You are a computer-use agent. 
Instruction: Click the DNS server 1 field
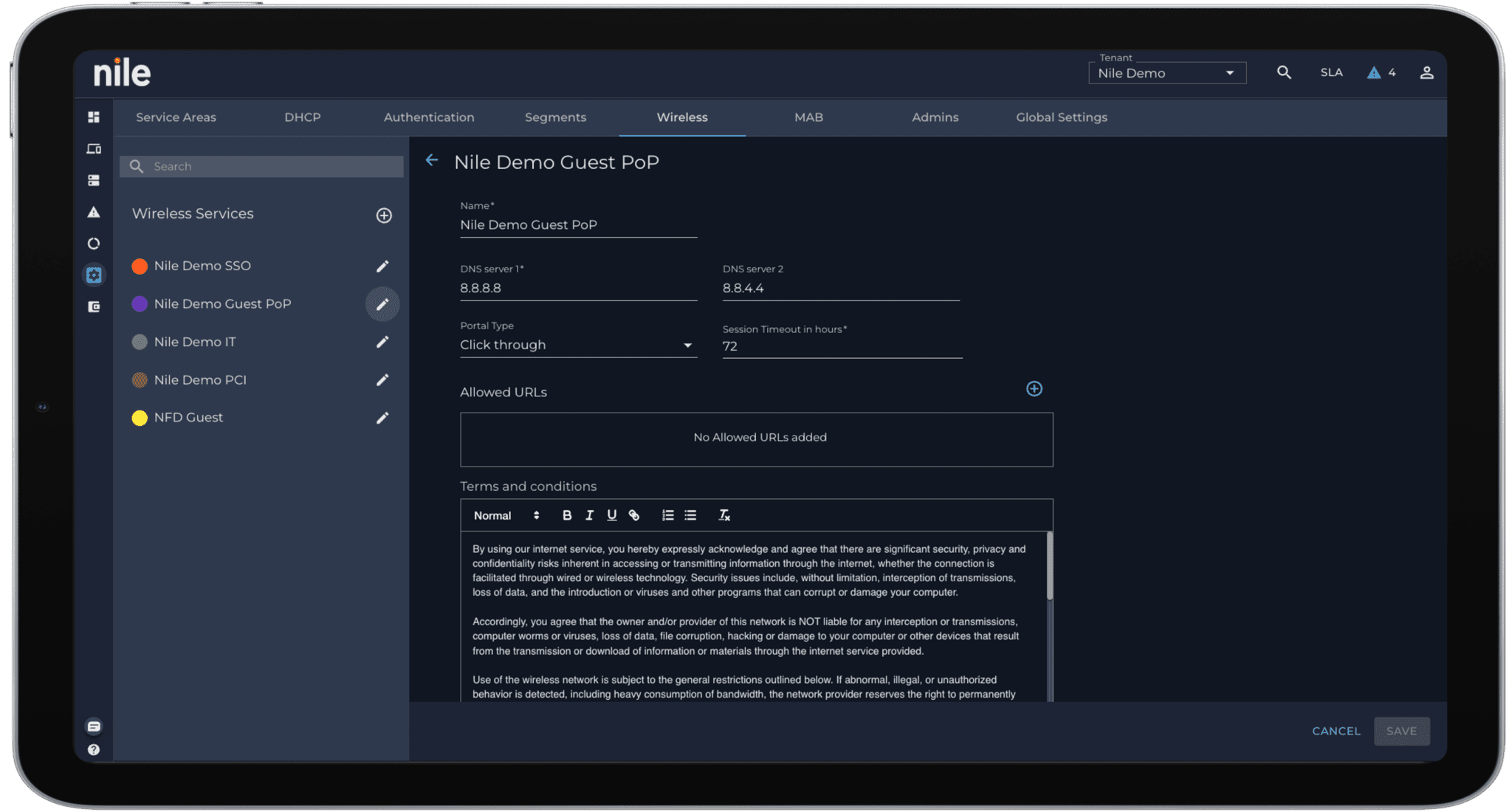pyautogui.click(x=578, y=289)
